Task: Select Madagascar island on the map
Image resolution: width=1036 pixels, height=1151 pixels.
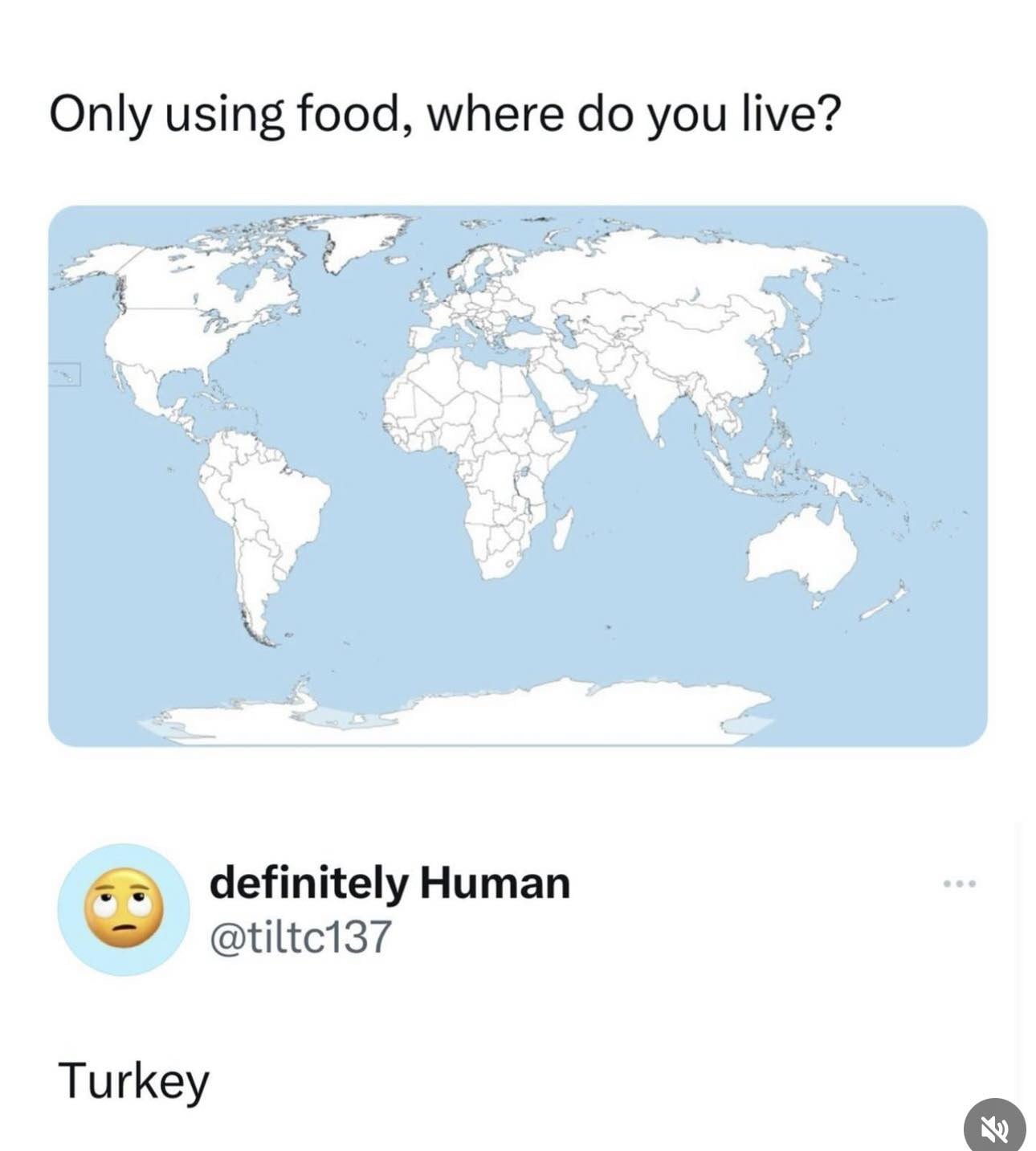Action: point(564,526)
